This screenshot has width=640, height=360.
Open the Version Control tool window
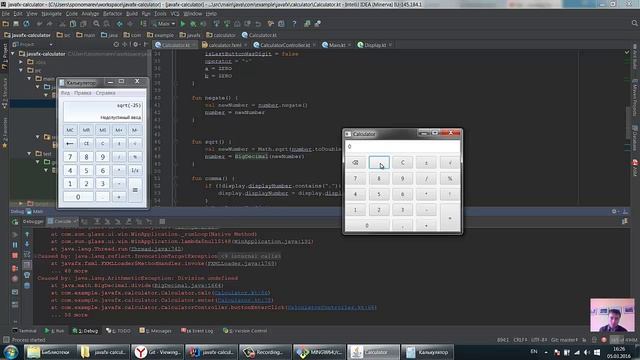coord(245,331)
